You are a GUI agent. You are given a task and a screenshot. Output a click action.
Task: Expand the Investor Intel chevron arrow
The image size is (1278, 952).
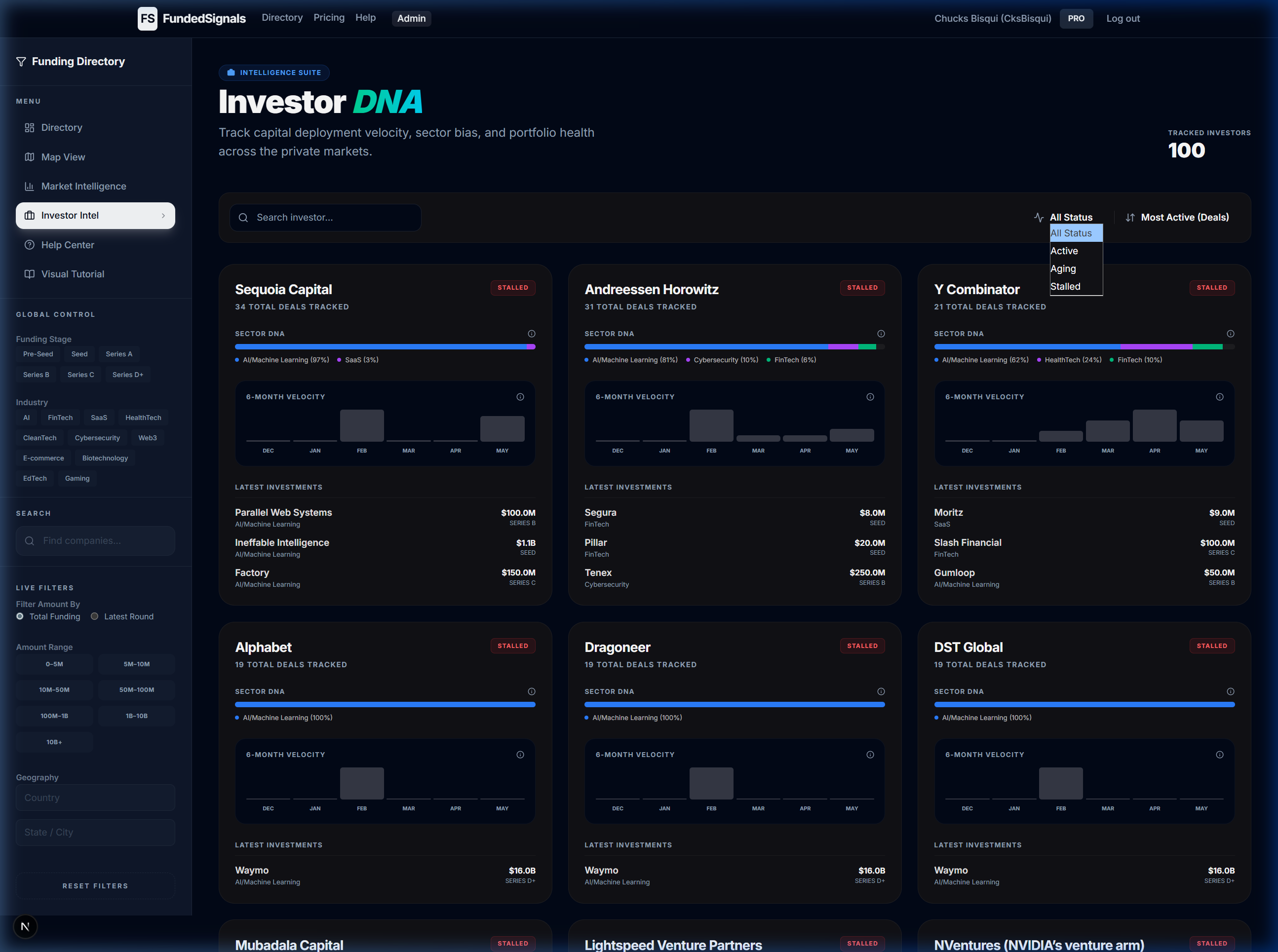[163, 216]
